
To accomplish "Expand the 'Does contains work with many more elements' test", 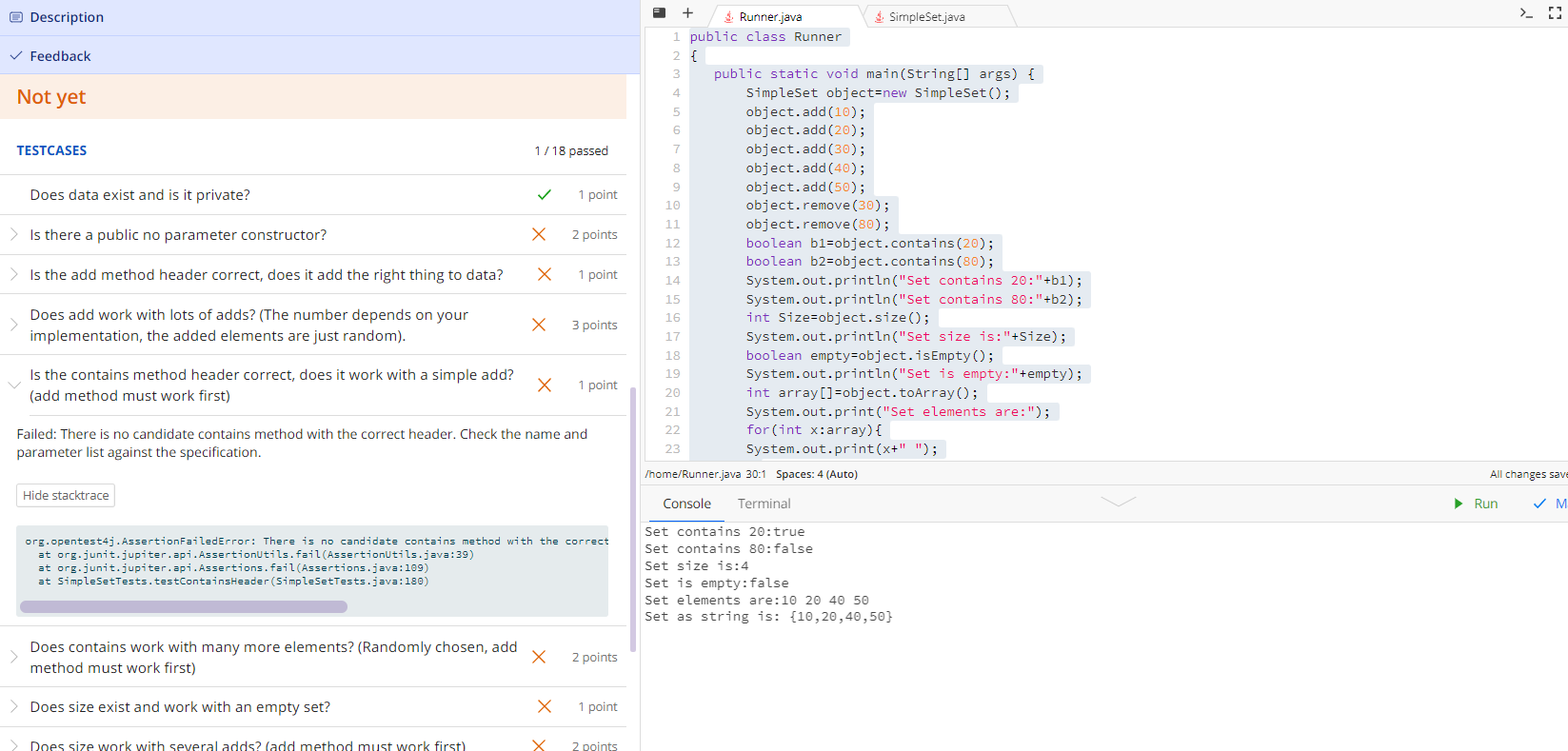I will click(x=14, y=657).
